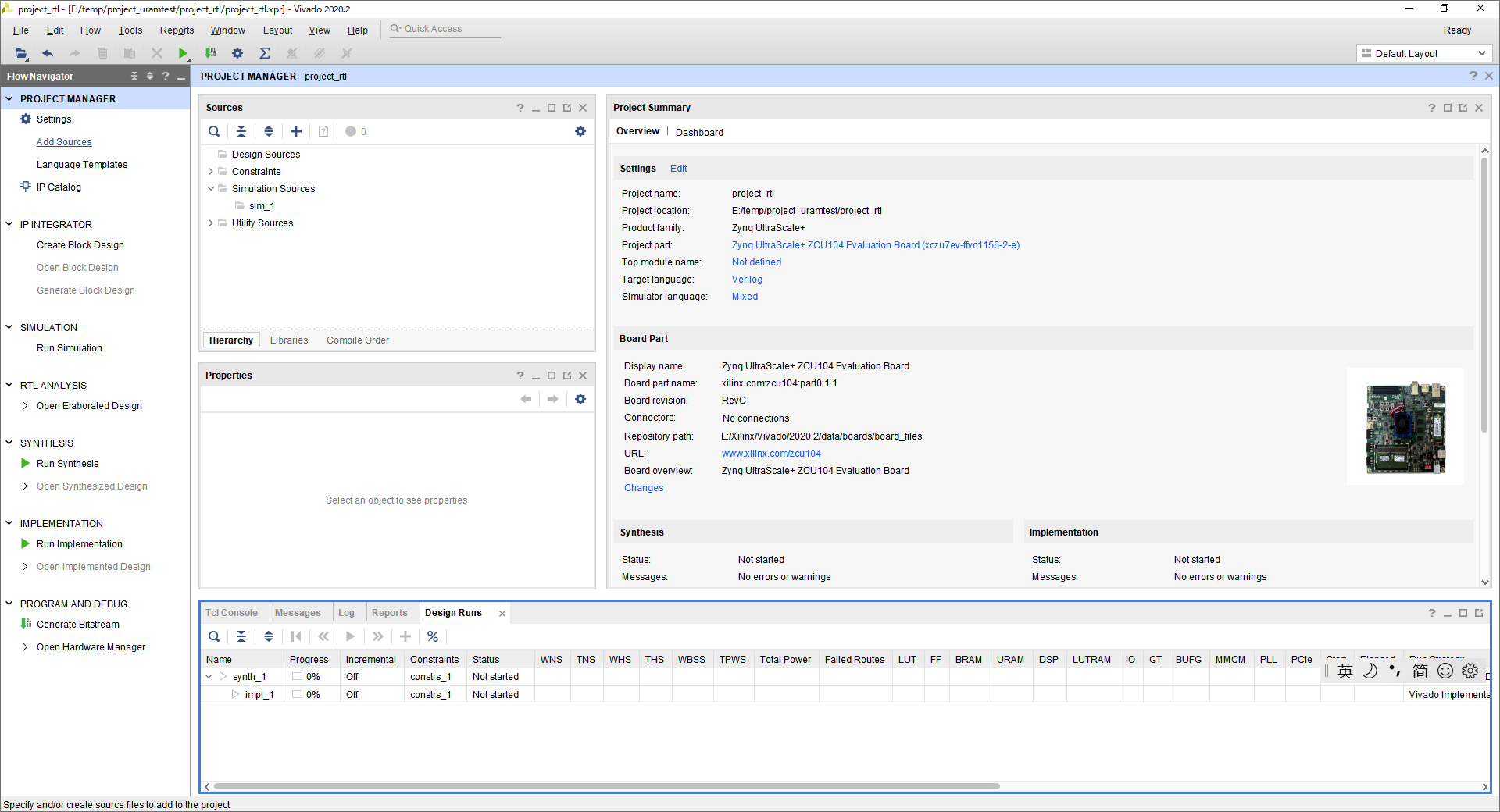Image resolution: width=1500 pixels, height=812 pixels.
Task: Expand Utility Sources folder
Action: (x=211, y=223)
